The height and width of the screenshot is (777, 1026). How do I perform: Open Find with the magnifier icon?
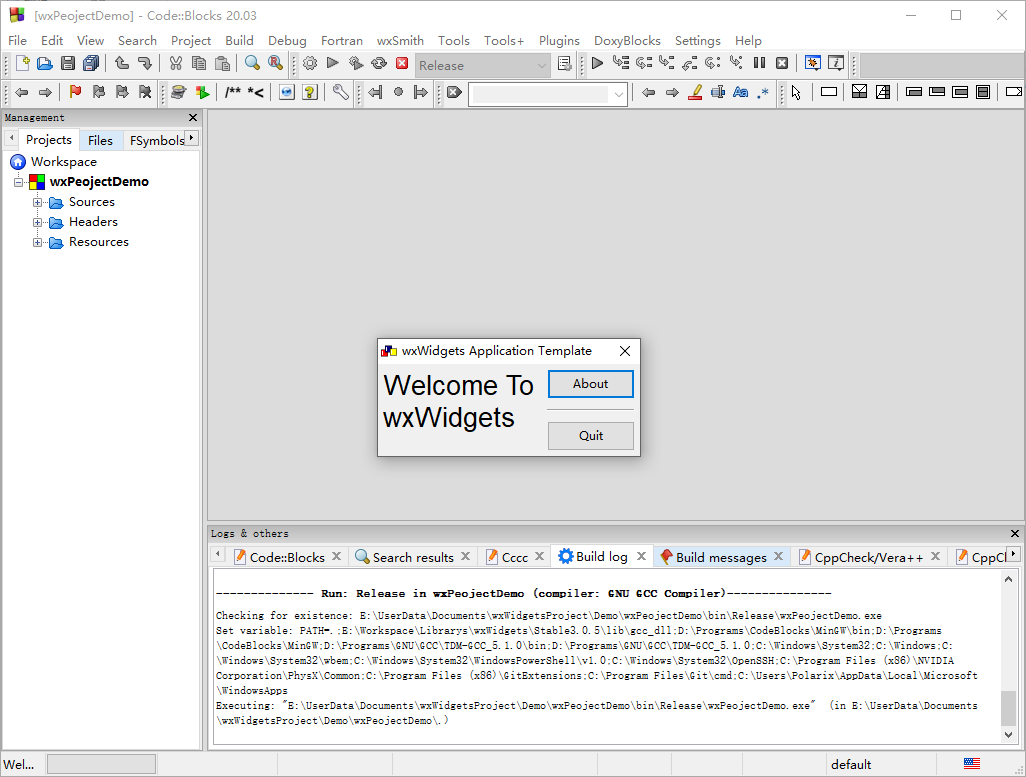(252, 63)
